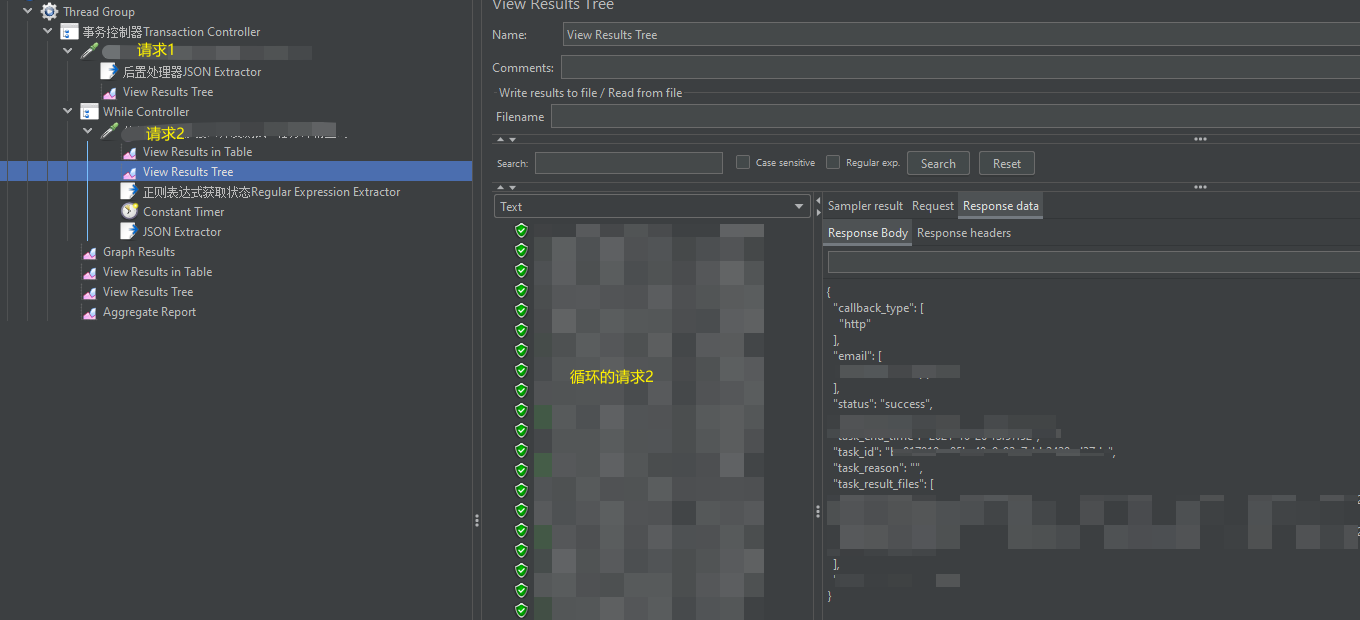Open the Response data tab
The image size is (1360, 620).
click(1001, 206)
